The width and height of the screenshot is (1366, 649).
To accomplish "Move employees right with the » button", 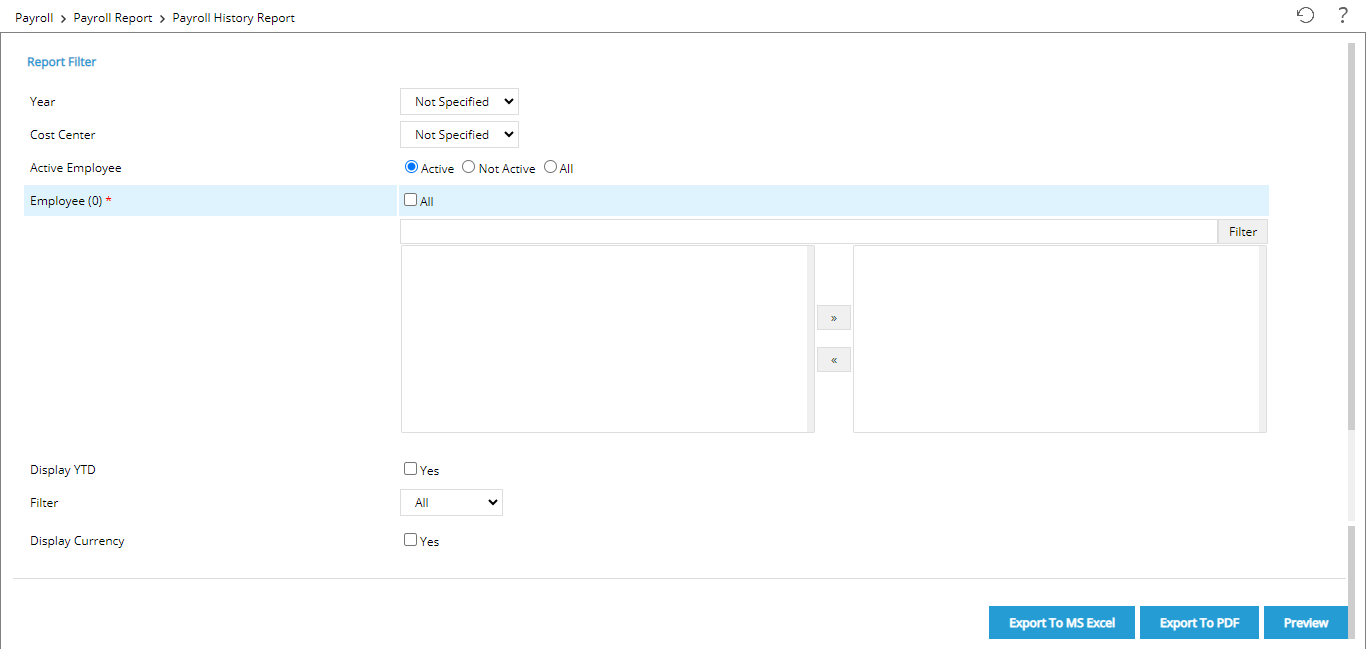I will pyautogui.click(x=833, y=318).
